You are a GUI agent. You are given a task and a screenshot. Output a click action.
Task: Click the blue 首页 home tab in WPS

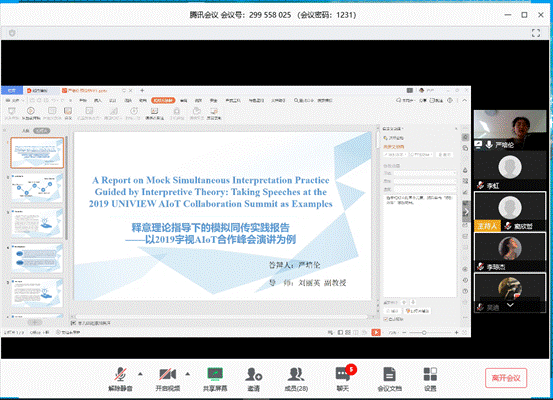(x=12, y=91)
